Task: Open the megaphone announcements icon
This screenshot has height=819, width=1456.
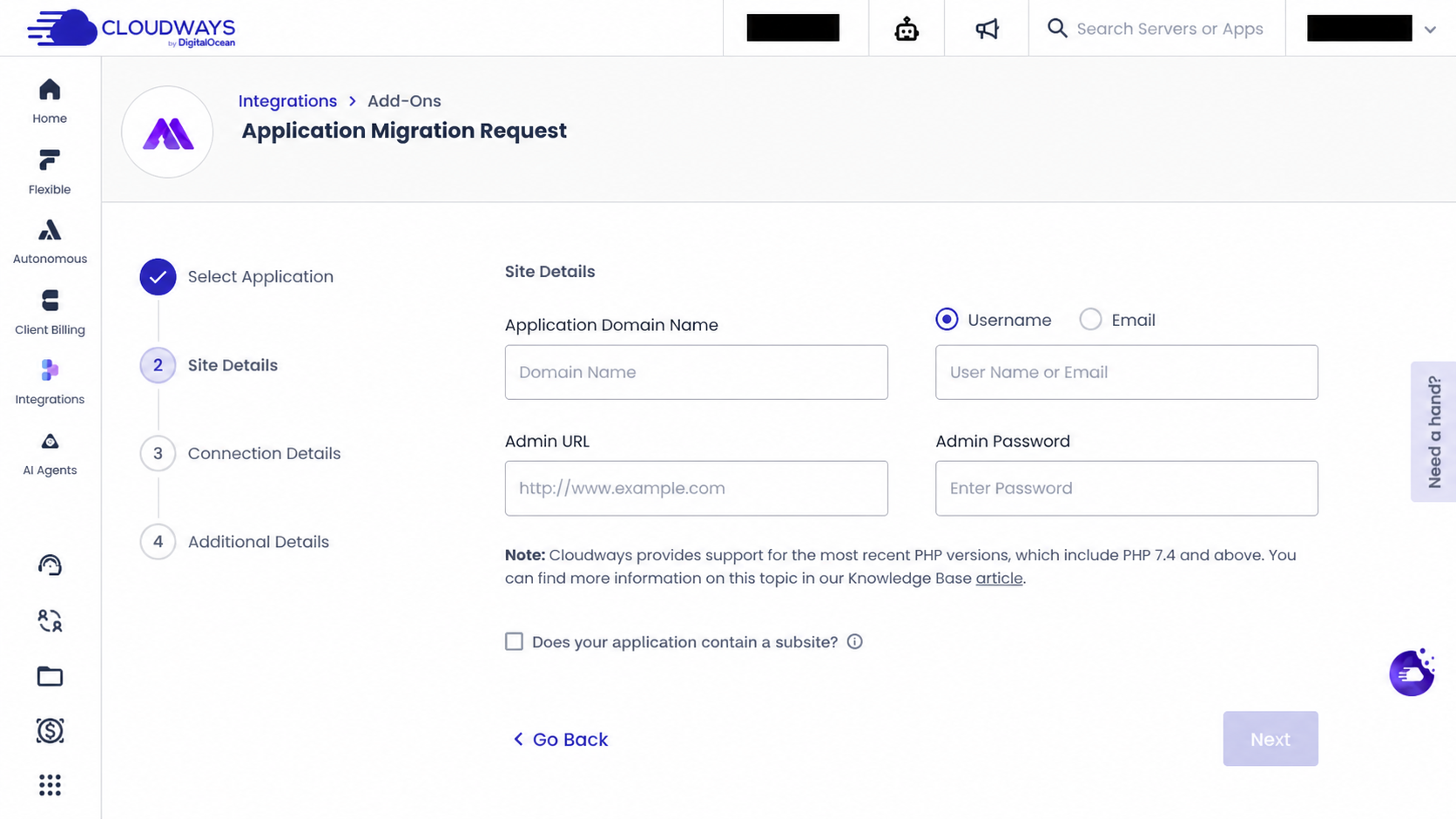Action: point(987,29)
